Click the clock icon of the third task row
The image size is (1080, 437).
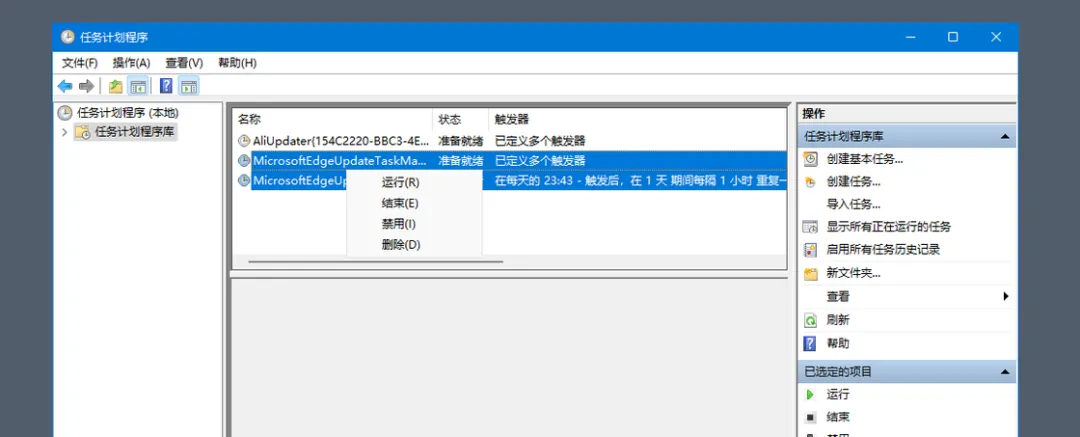pos(244,181)
